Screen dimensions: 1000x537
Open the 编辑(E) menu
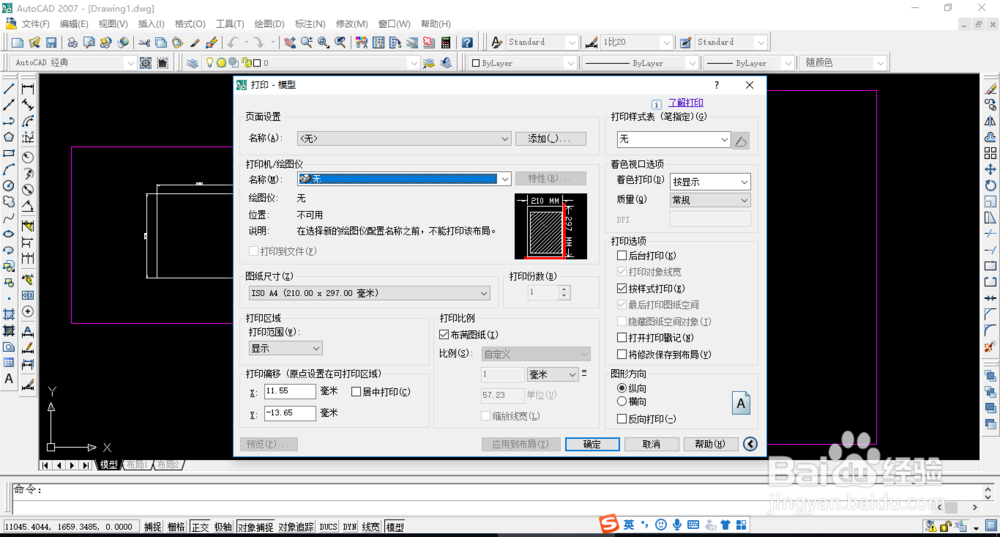pos(74,24)
